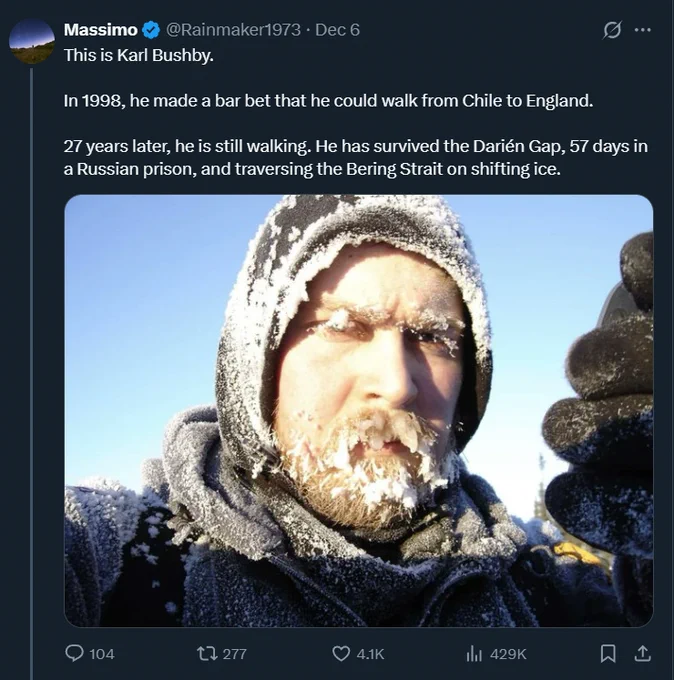Click the share post icon
The width and height of the screenshot is (674, 680).
[643, 653]
